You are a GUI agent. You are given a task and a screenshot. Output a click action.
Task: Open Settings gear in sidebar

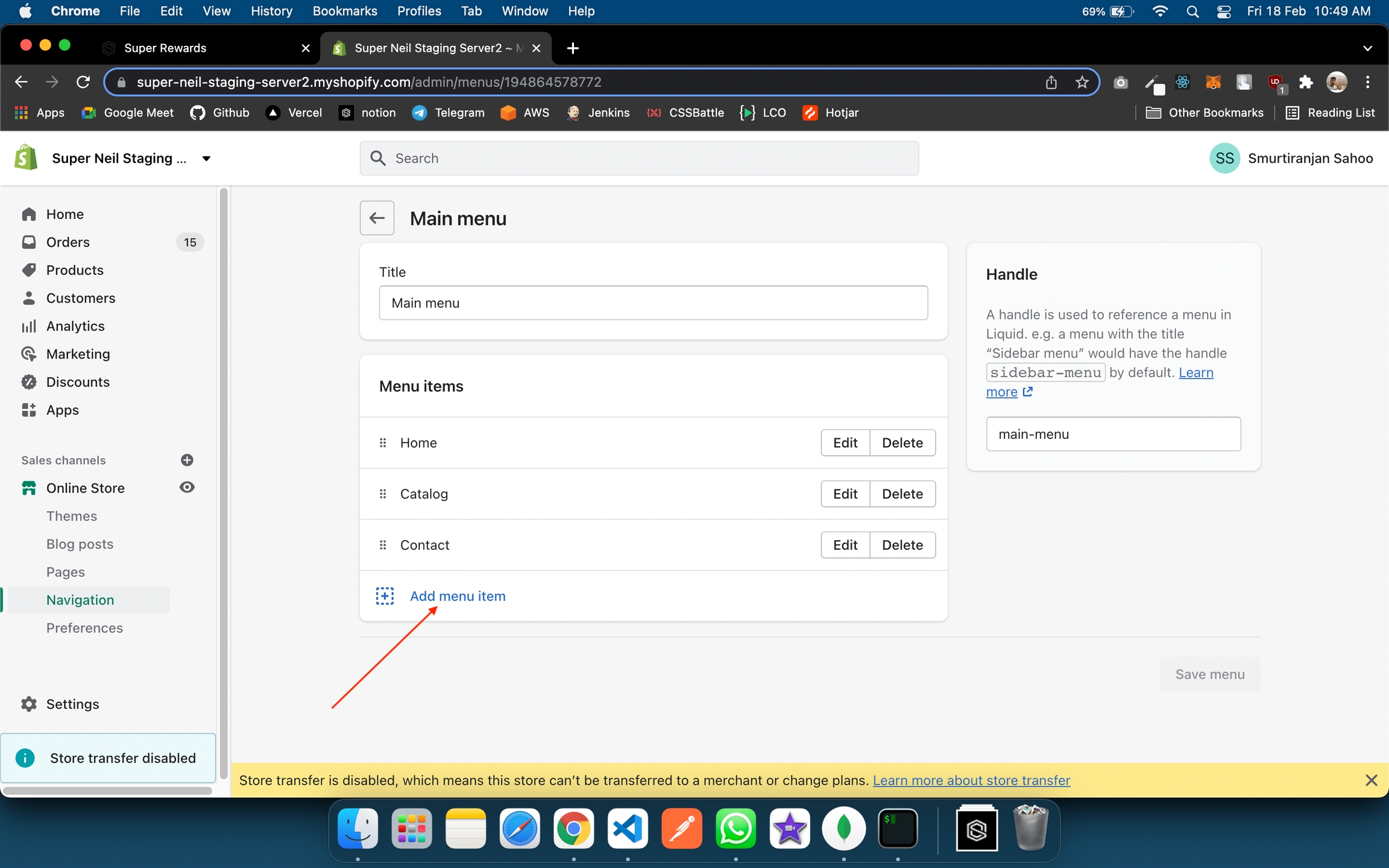click(x=29, y=704)
